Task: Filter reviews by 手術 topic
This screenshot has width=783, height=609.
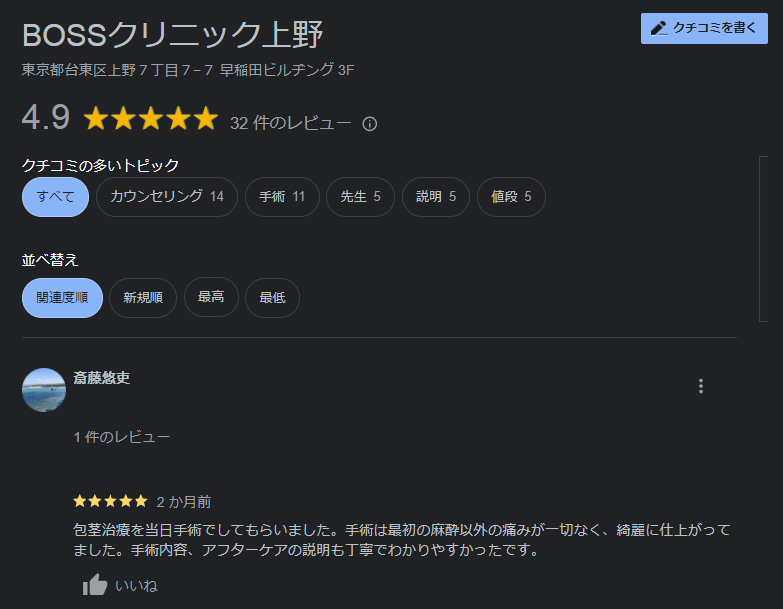Action: [282, 197]
